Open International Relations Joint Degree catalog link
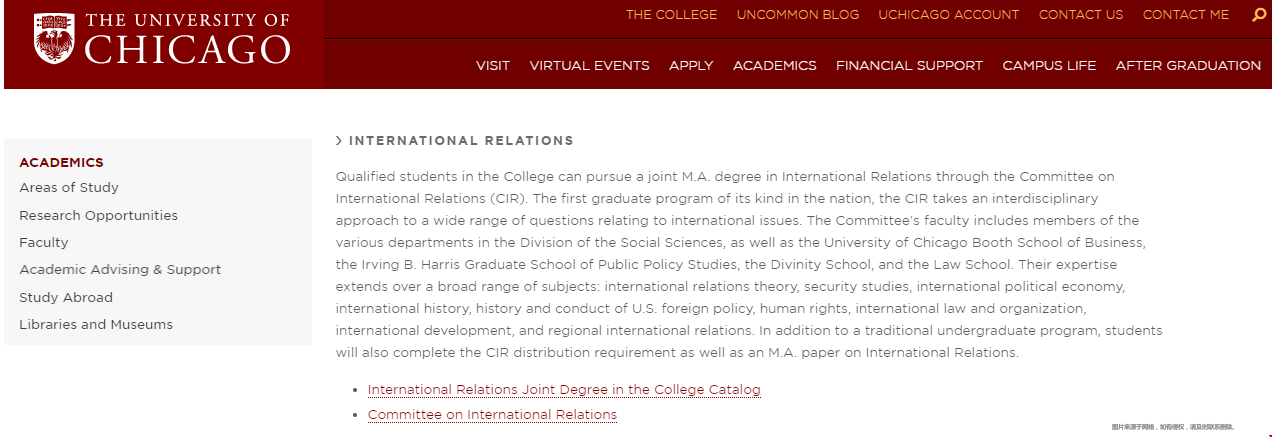Screen dimensions: 1272x437 [x=564, y=390]
